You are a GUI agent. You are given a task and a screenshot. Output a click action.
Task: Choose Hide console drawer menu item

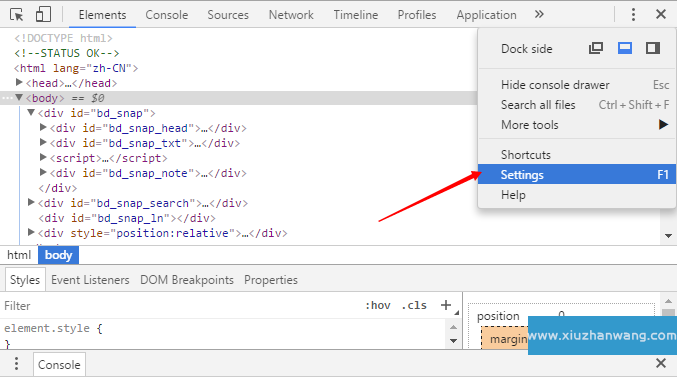pyautogui.click(x=577, y=85)
